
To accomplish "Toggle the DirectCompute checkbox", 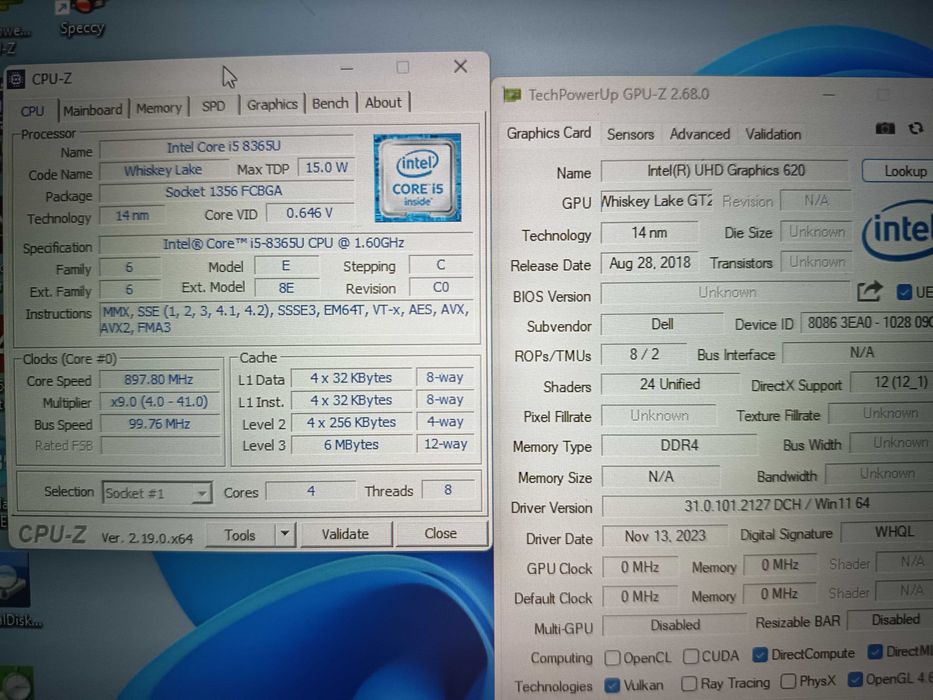I will [x=760, y=654].
